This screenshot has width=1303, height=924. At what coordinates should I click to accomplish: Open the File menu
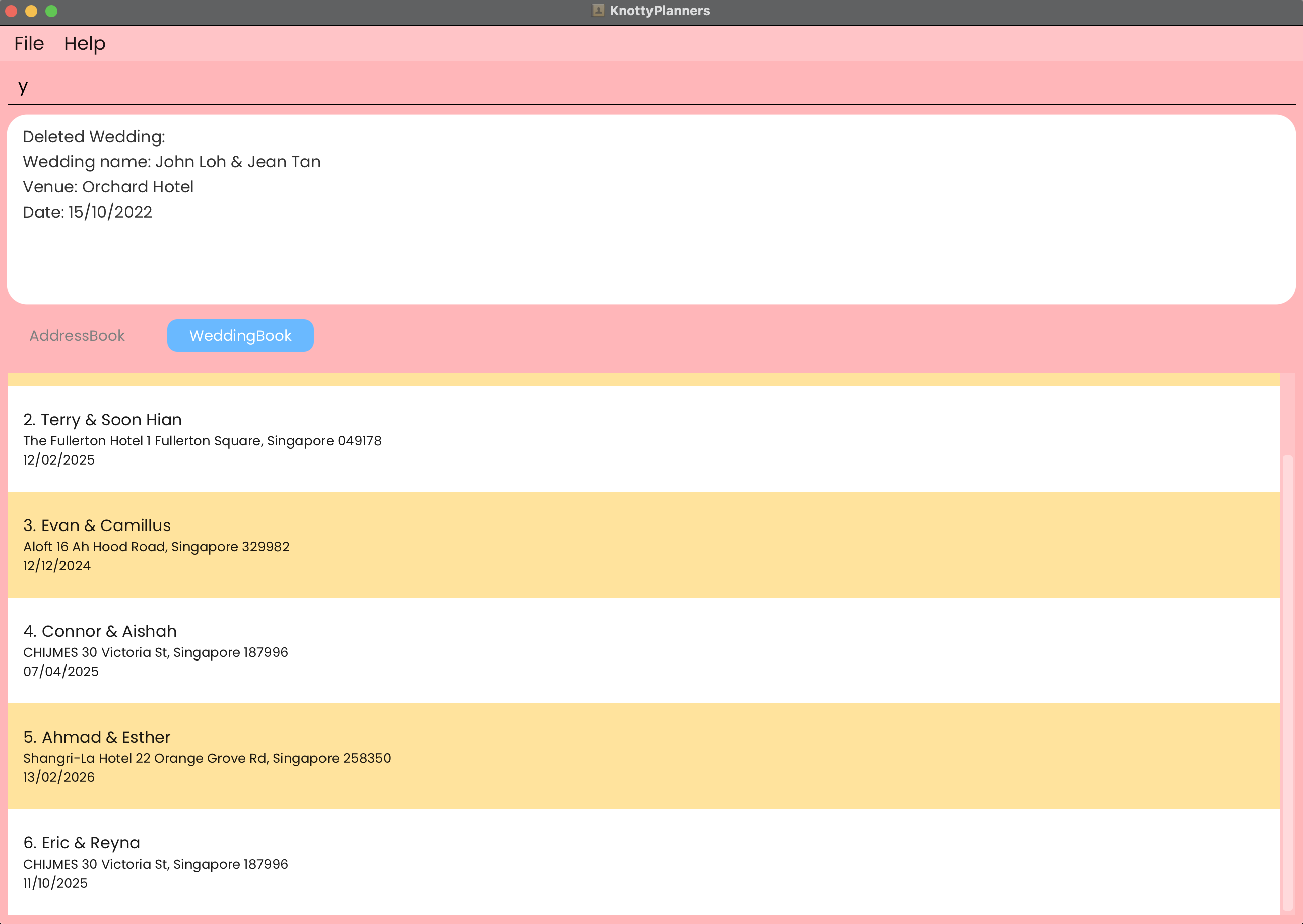click(x=28, y=43)
